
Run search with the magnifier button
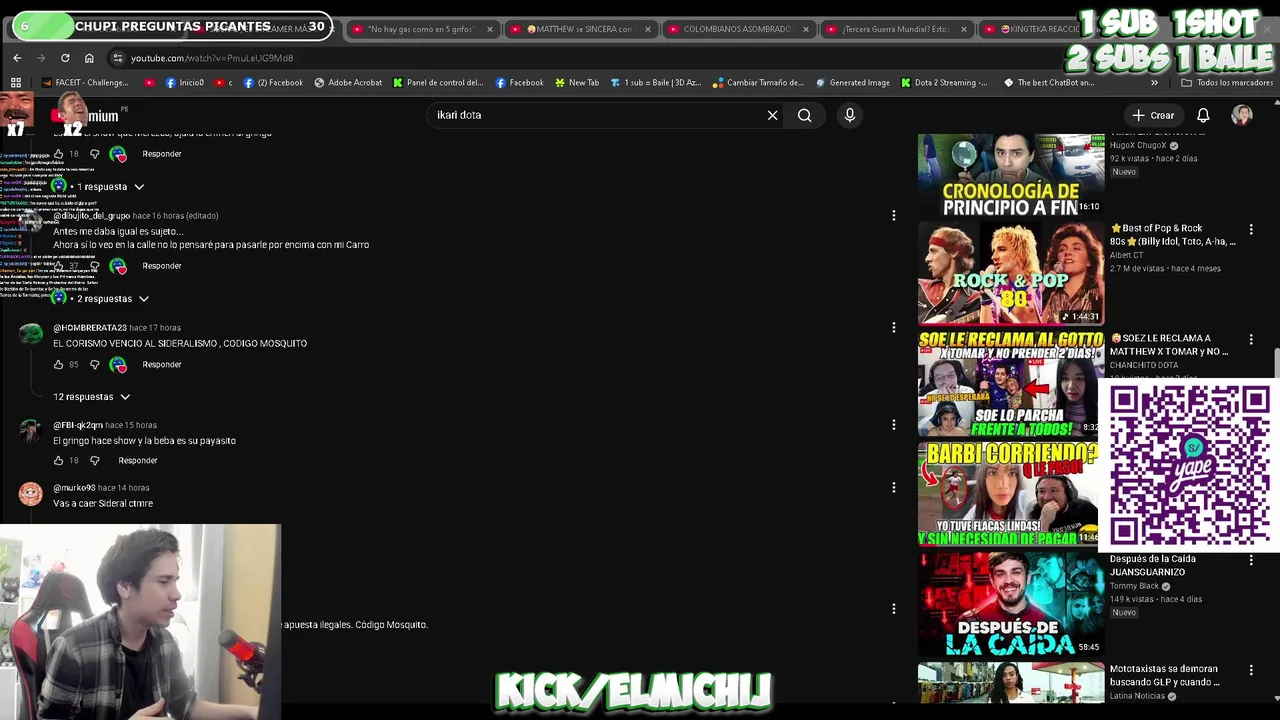pos(804,115)
